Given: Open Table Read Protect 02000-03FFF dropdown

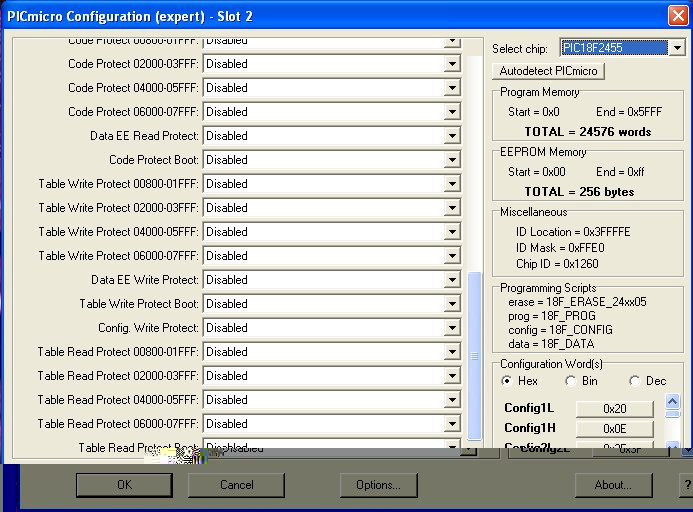Looking at the screenshot, I should click(452, 376).
